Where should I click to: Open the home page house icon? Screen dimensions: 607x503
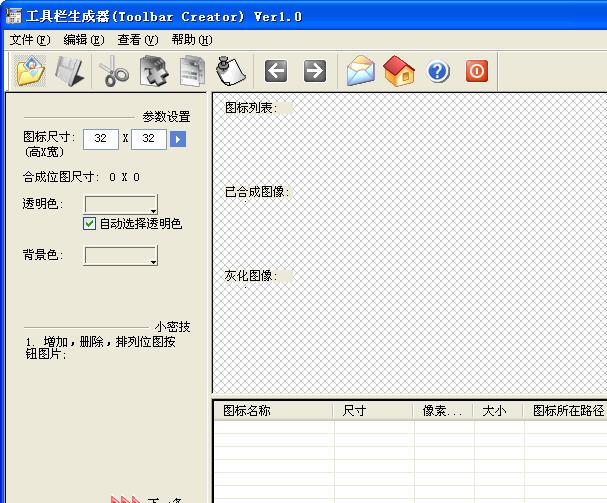399,71
